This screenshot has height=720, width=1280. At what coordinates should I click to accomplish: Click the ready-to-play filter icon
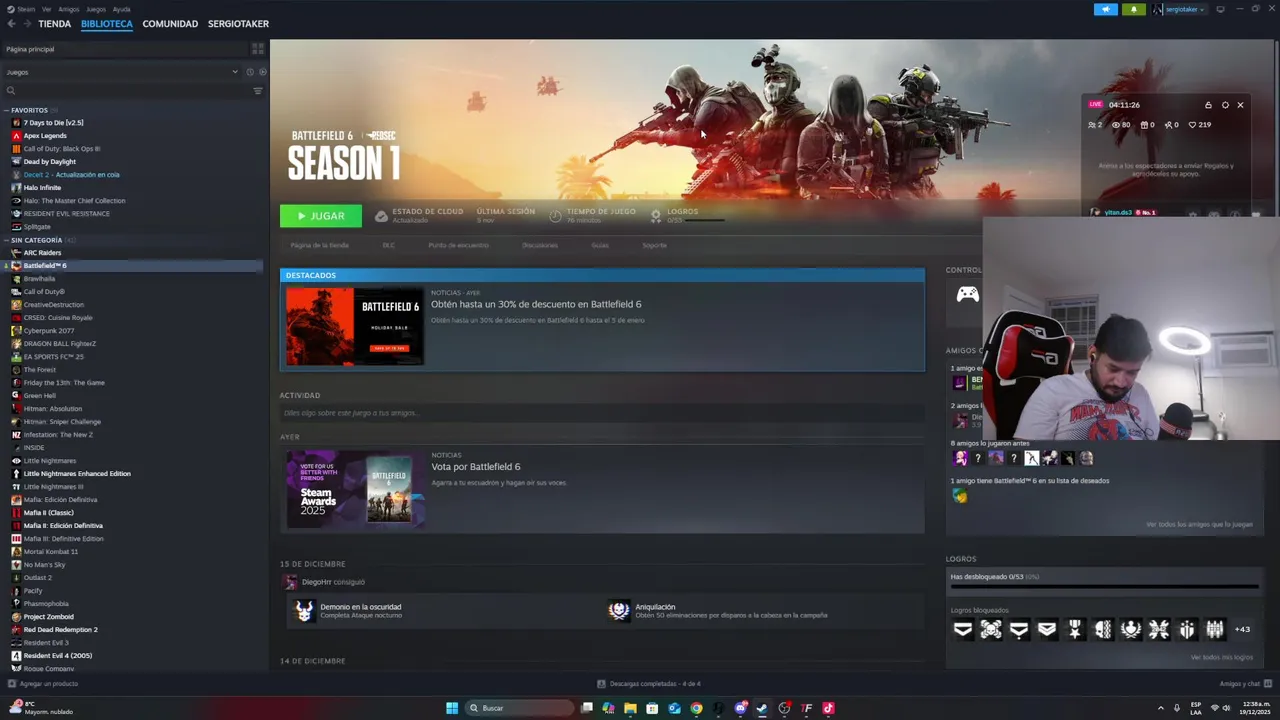(x=263, y=72)
